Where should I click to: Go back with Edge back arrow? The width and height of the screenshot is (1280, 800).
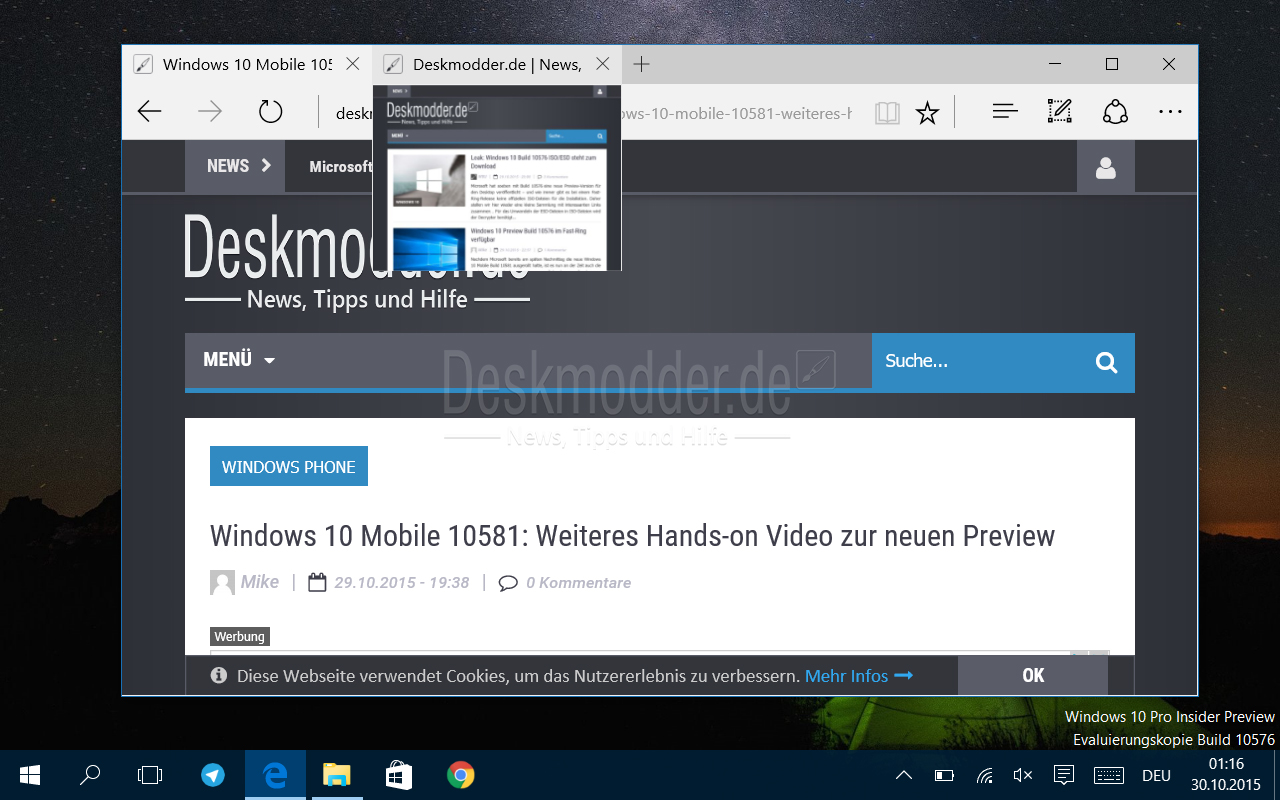click(x=149, y=112)
